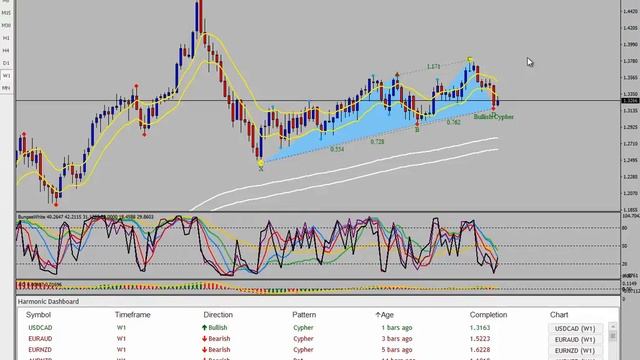Select the W1 timeframe button

click(x=6, y=76)
